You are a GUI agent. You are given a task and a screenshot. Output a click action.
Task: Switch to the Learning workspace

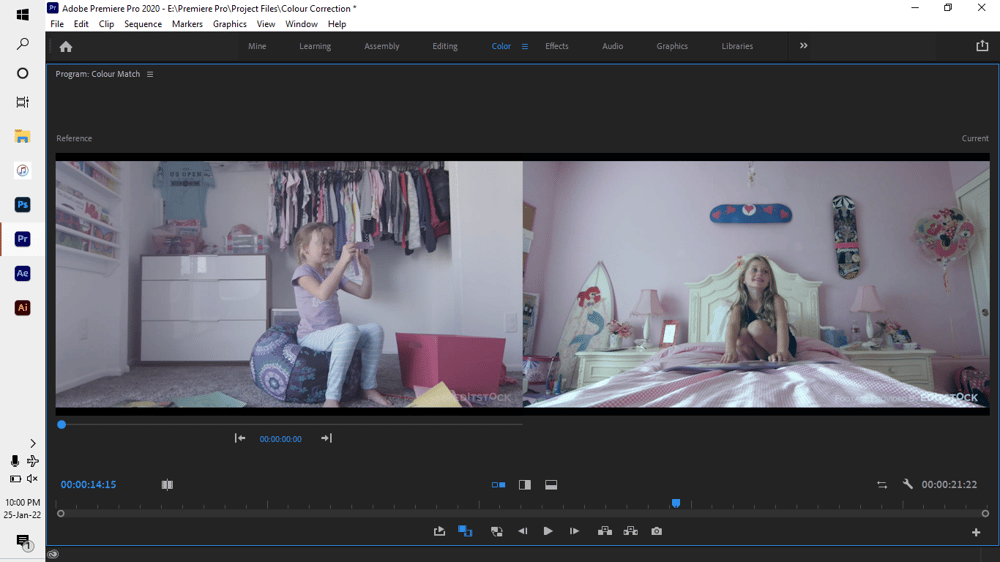click(315, 46)
